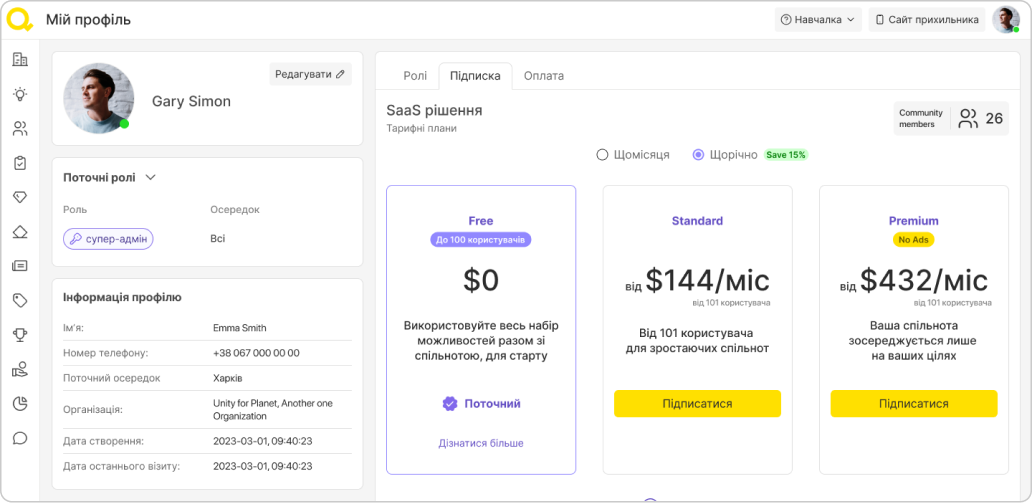The width and height of the screenshot is (1032, 503).
Task: Click the Дізнатися більше link
Action: coord(480,443)
